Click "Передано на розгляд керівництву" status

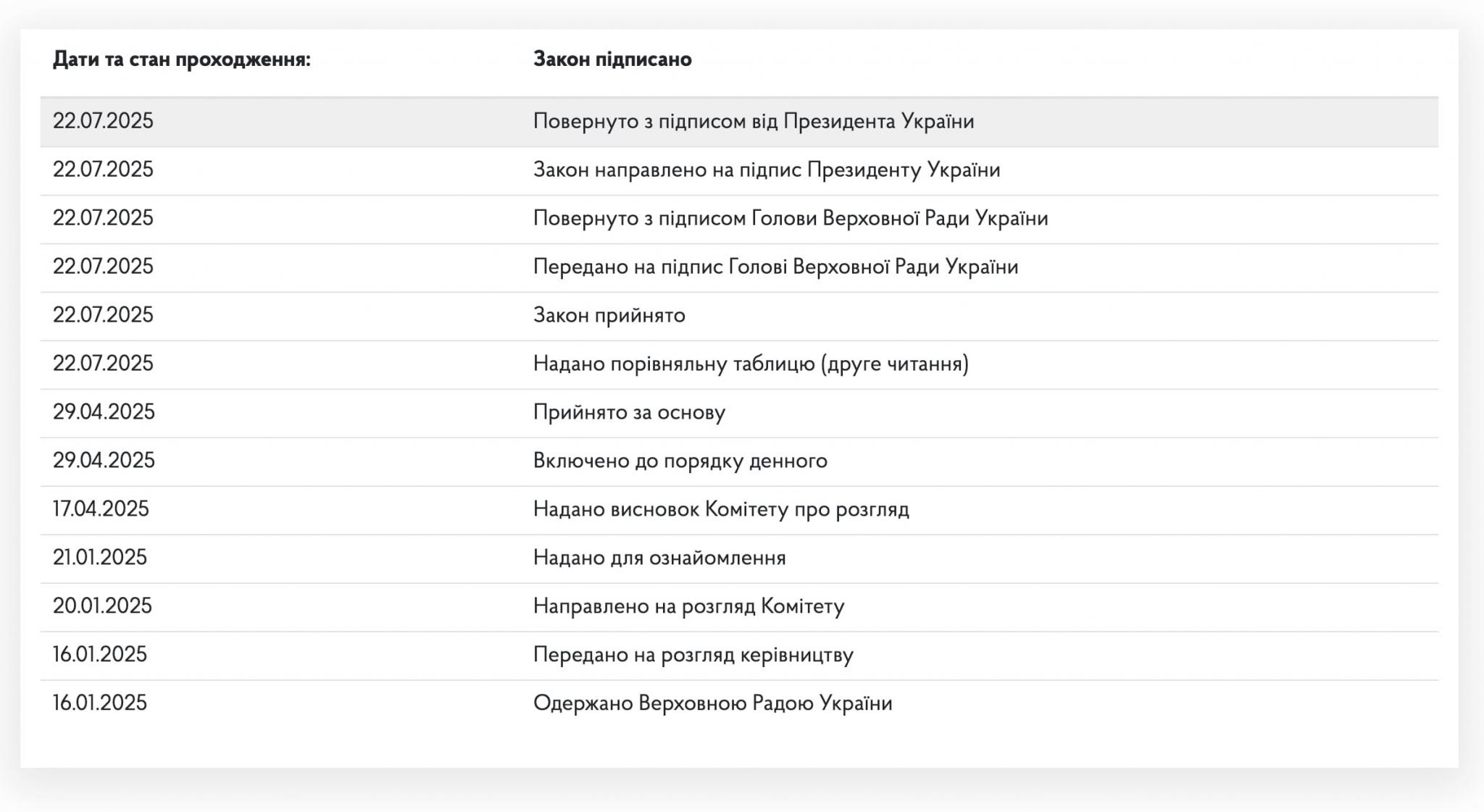click(693, 655)
